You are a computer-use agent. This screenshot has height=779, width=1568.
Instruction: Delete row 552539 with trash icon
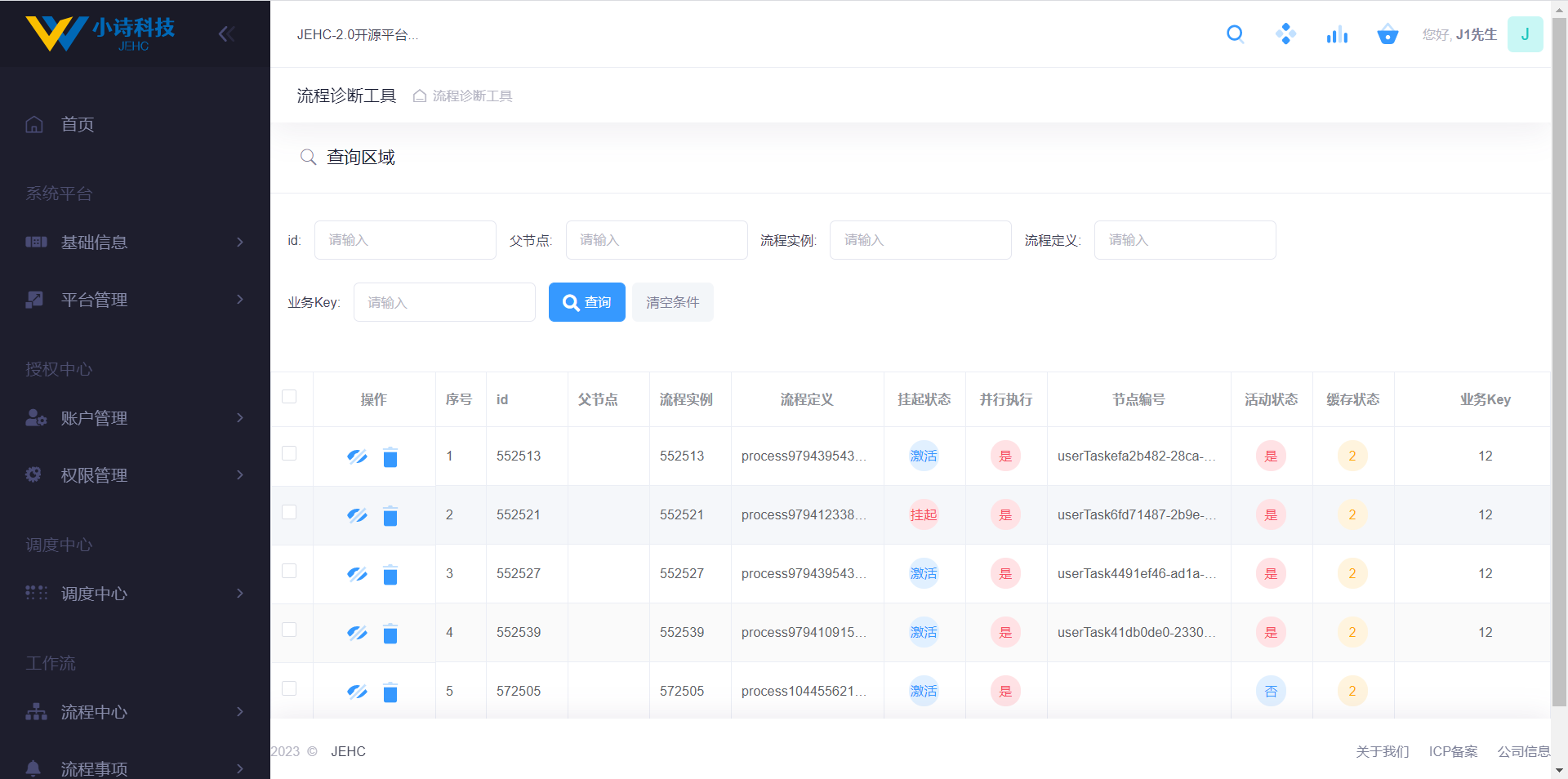point(390,634)
